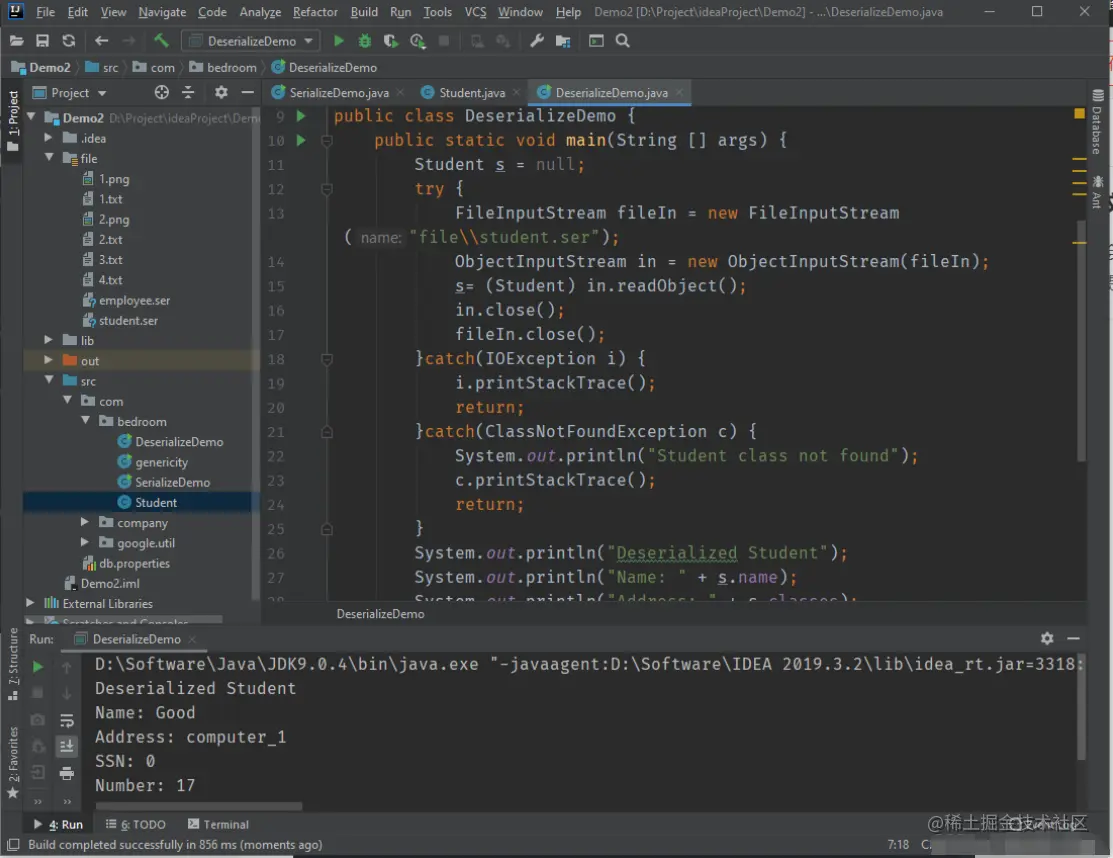1113x858 pixels.
Task: Click the Locate (scroll from source) icon
Action: (x=162, y=92)
